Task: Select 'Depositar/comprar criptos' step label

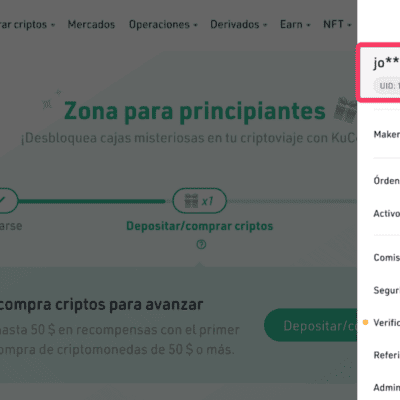Action: point(199,226)
